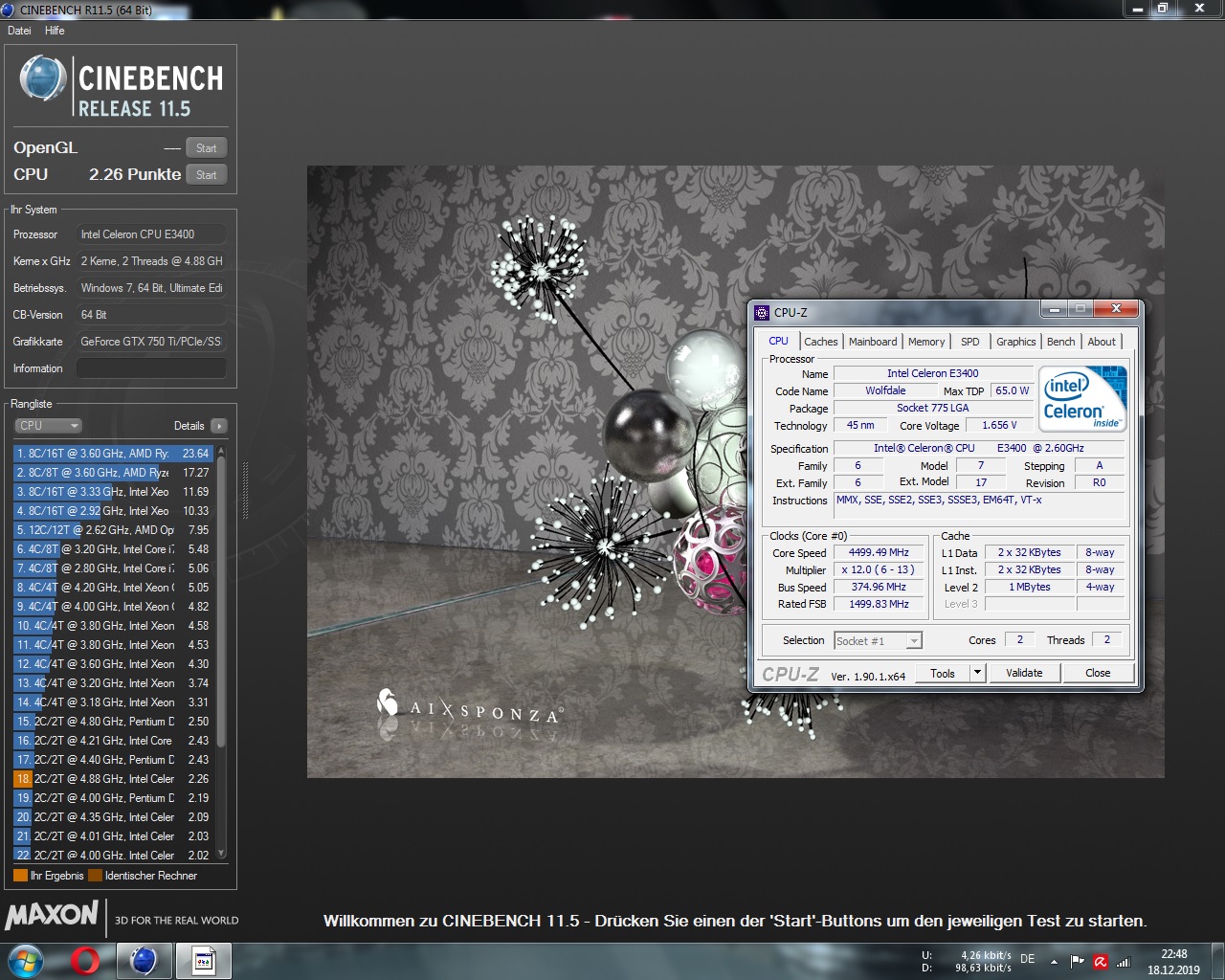Start the CPU benchmark
This screenshot has width=1225, height=980.
(x=206, y=174)
